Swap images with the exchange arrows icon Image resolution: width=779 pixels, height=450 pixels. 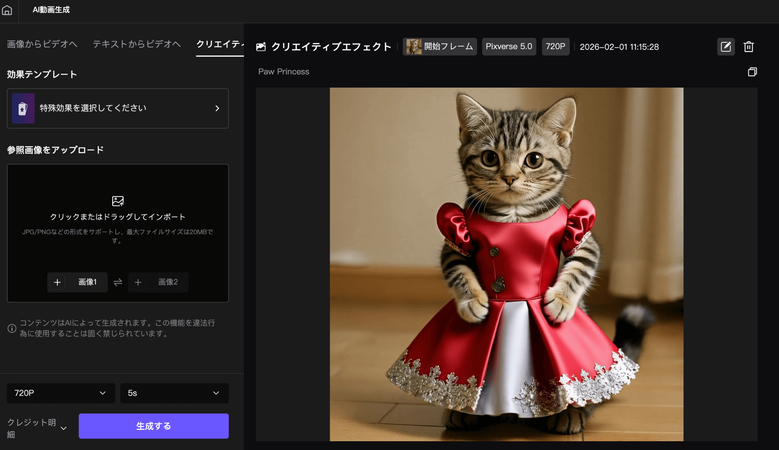pyautogui.click(x=118, y=282)
